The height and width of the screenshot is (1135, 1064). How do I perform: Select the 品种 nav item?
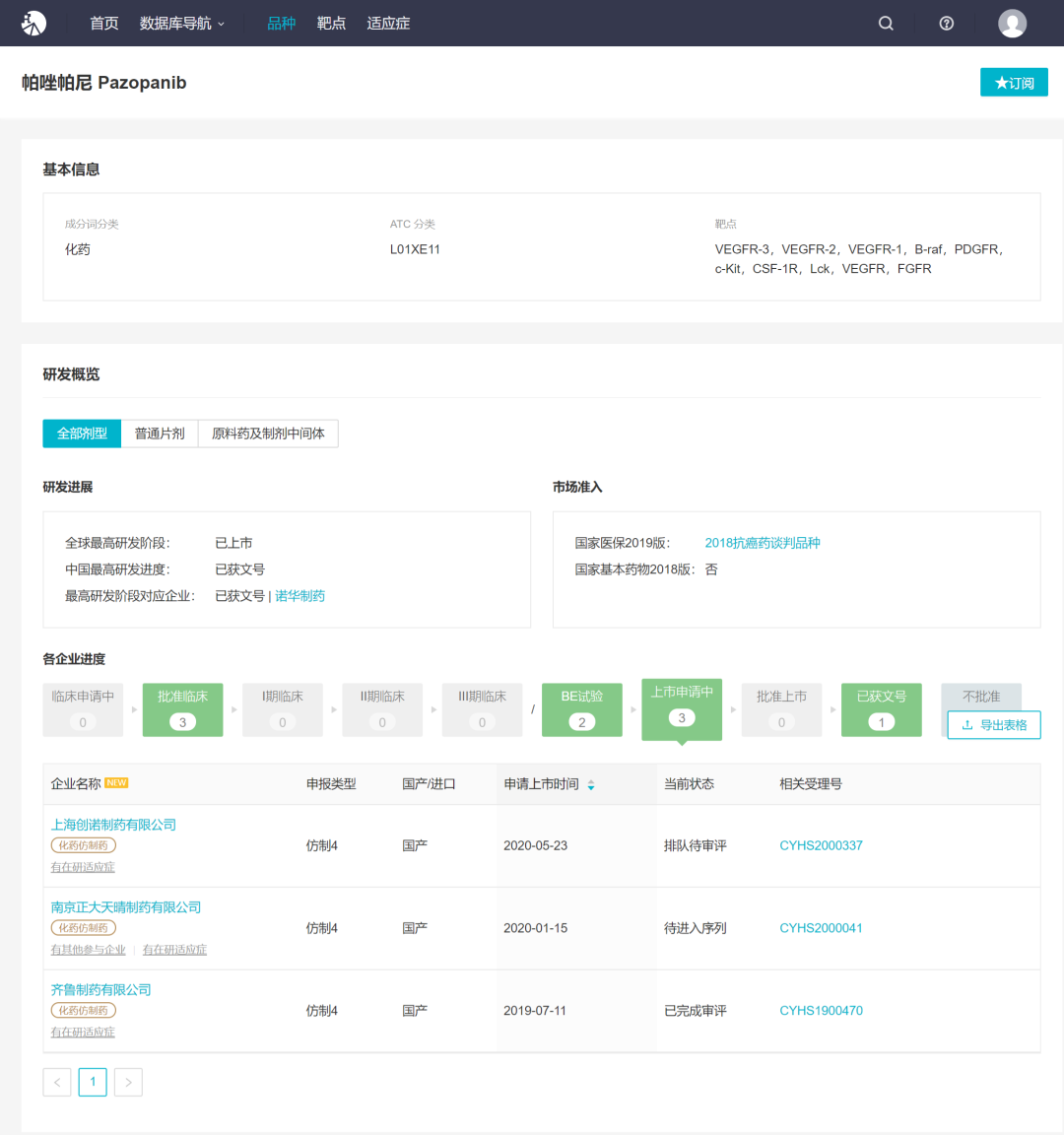click(281, 24)
